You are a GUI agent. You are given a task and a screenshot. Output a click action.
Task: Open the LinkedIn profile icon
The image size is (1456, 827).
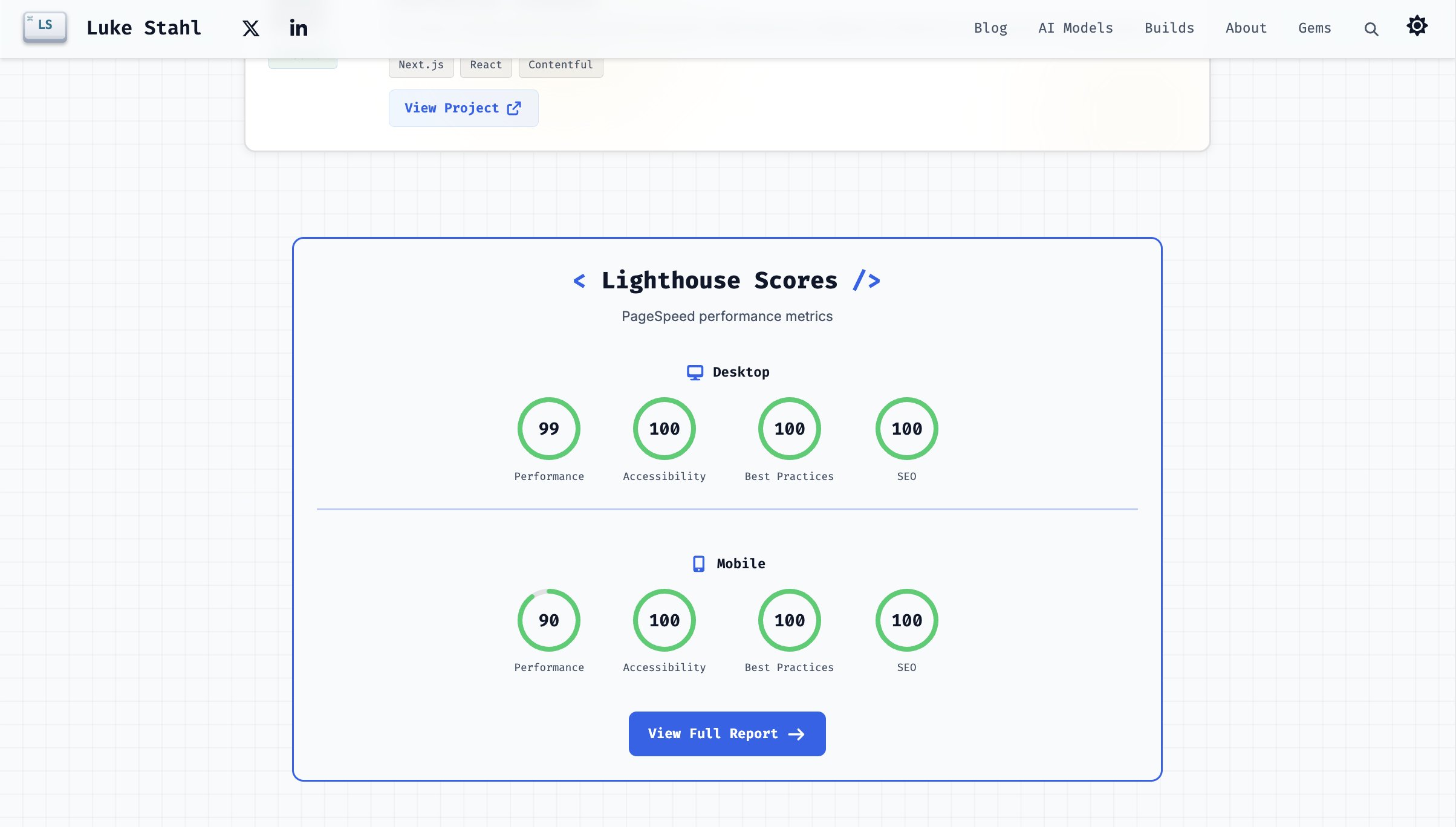(298, 28)
